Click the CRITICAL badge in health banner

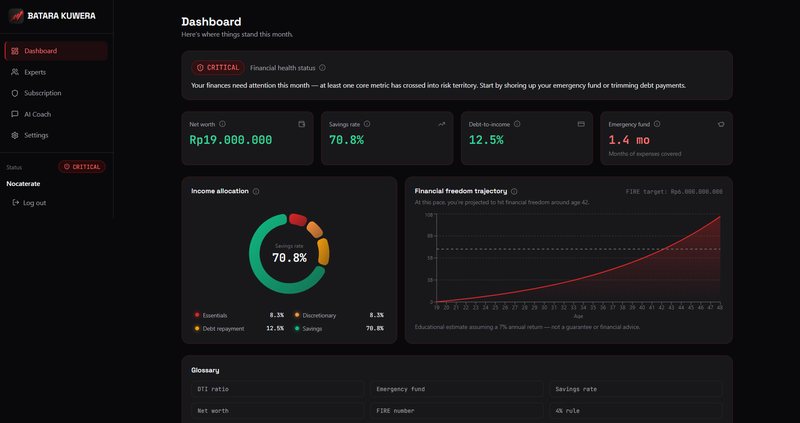pyautogui.click(x=218, y=67)
